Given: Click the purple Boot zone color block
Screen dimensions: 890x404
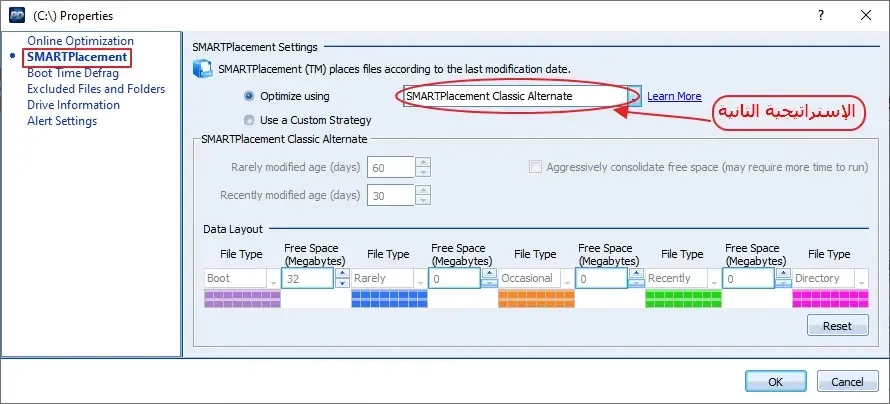Looking at the screenshot, I should coord(242,299).
